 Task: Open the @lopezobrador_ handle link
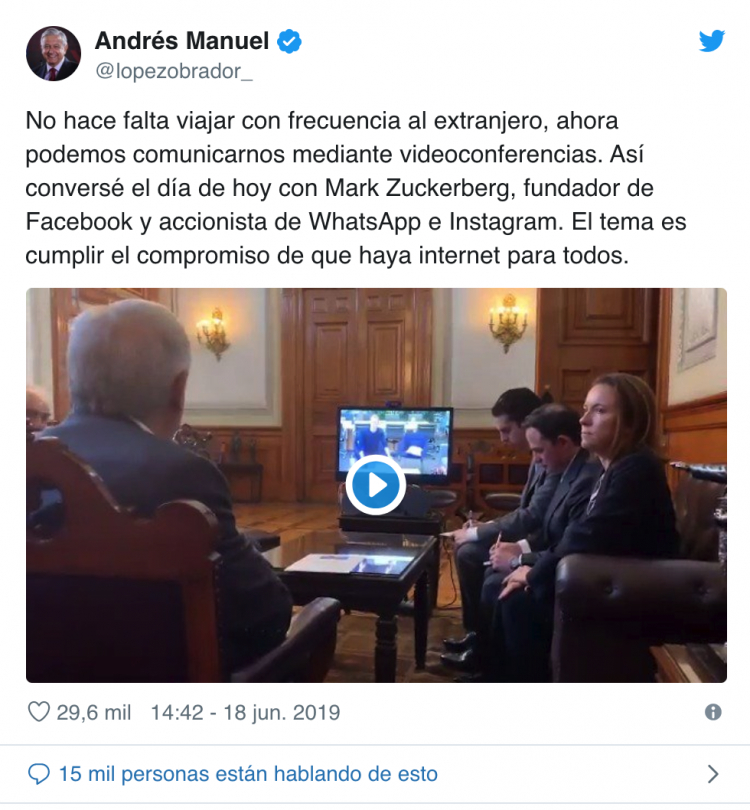pyautogui.click(x=174, y=71)
